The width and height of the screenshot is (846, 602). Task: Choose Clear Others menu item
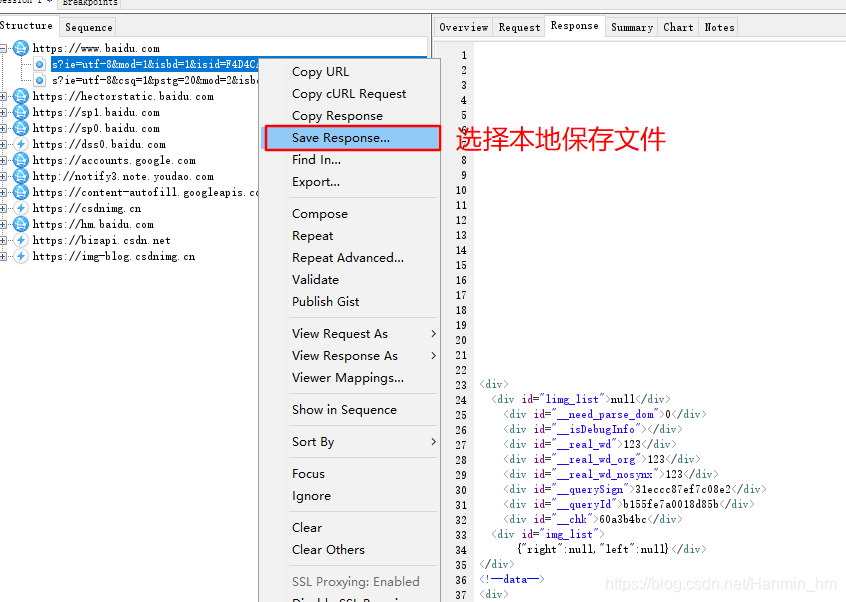point(350,550)
